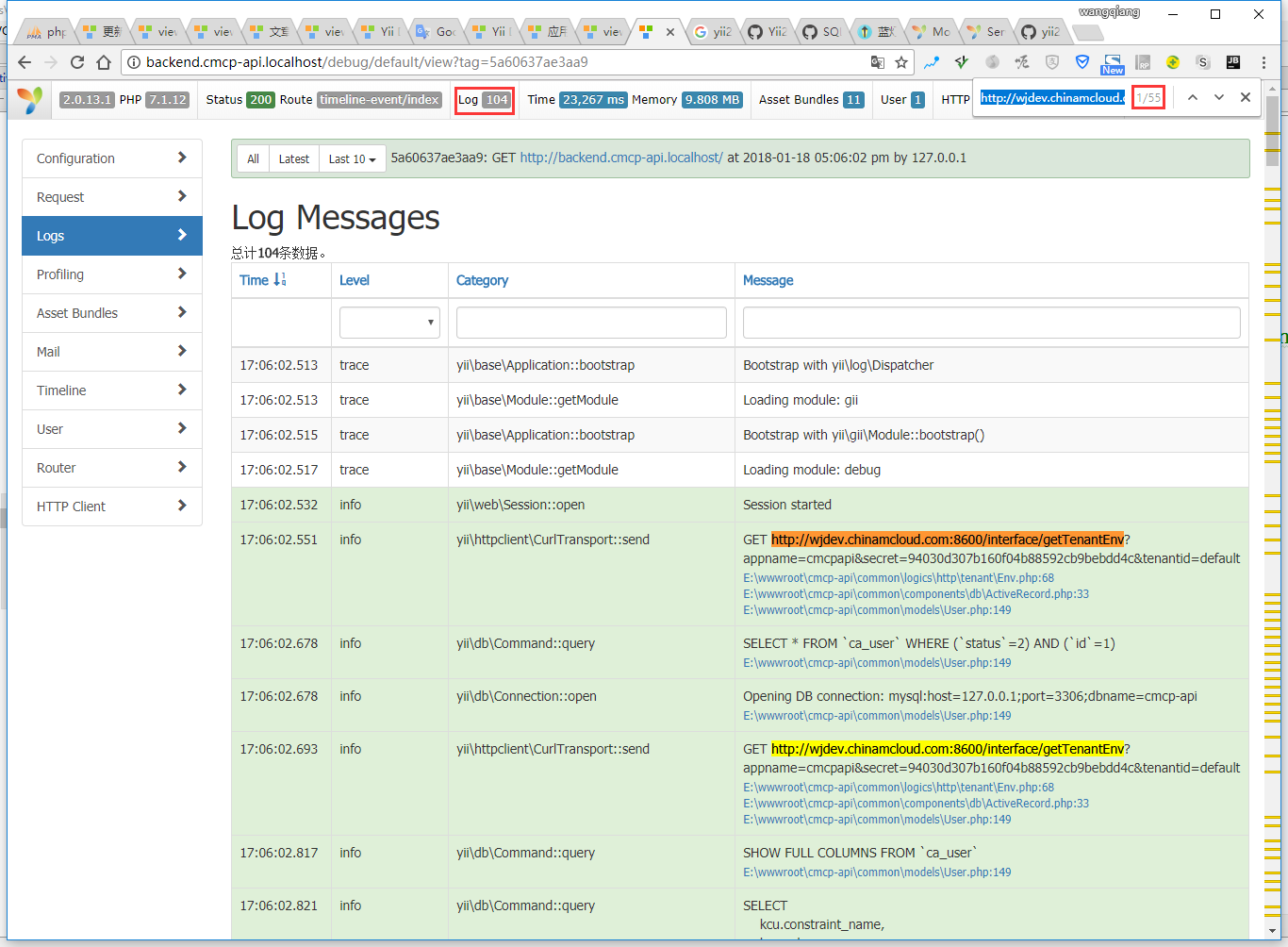Screen dimensions: 1288x947
Task: Close the find-in-page bar
Action: coord(1245,97)
